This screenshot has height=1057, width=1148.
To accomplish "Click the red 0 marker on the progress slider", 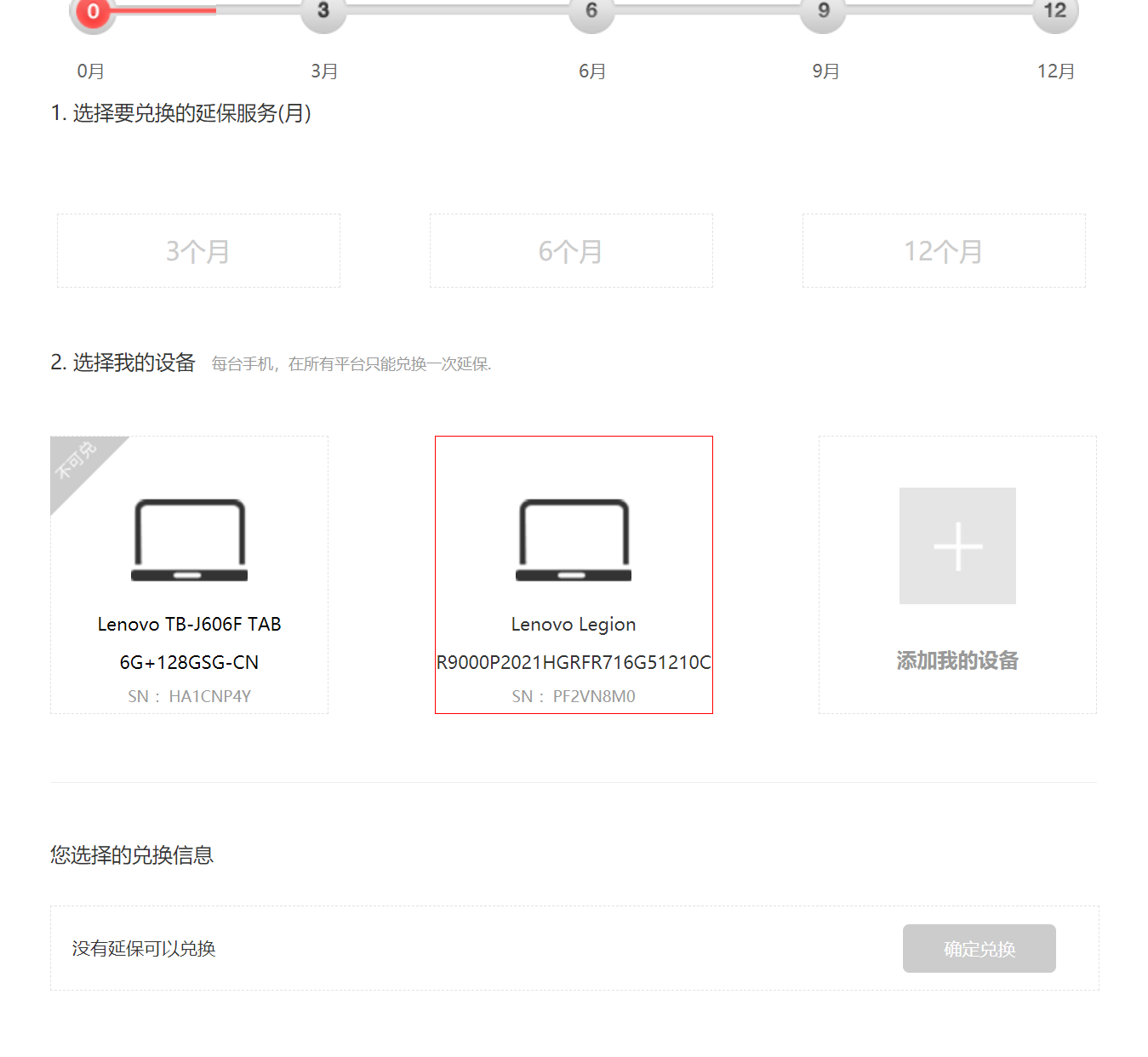I will tap(93, 12).
